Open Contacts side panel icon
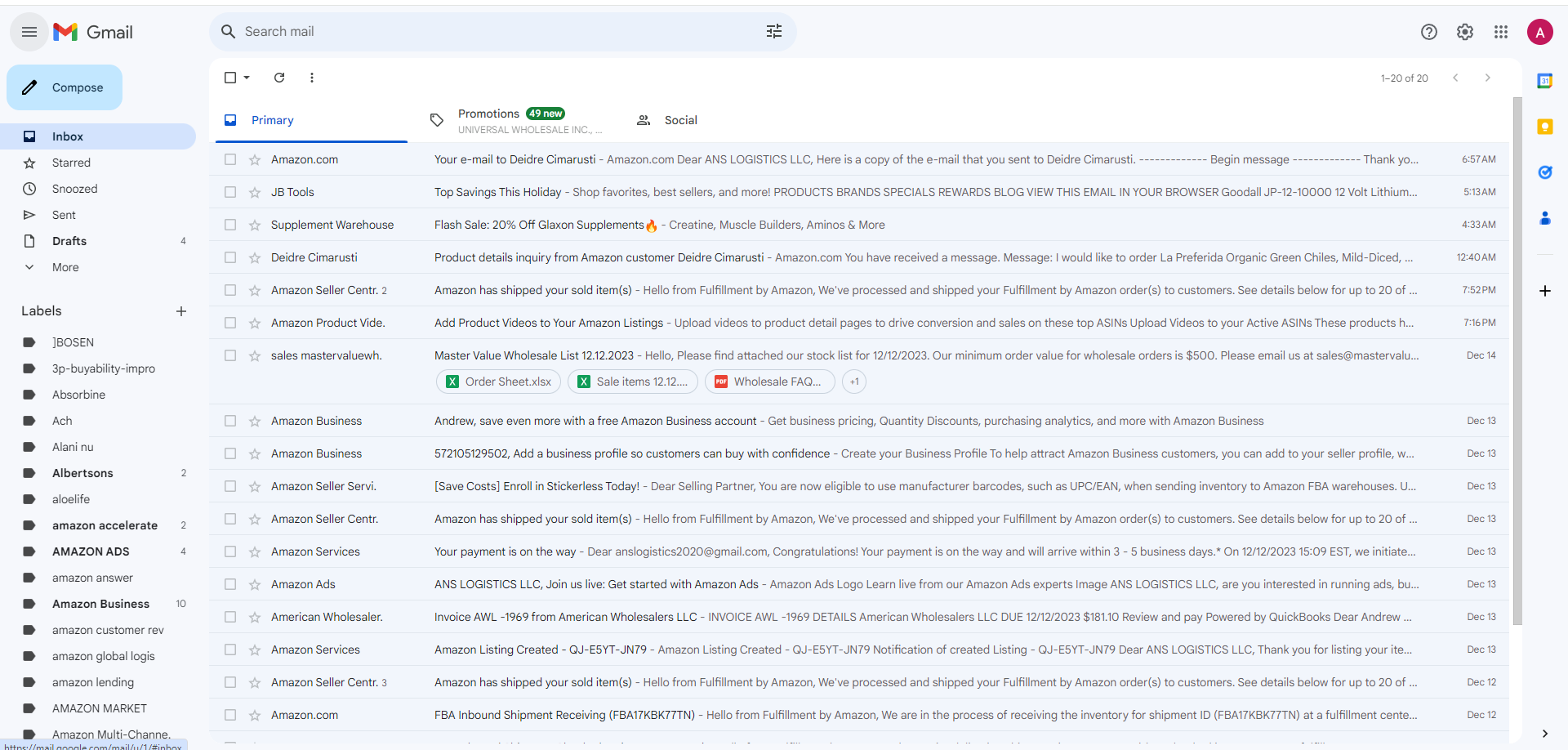 (1545, 218)
